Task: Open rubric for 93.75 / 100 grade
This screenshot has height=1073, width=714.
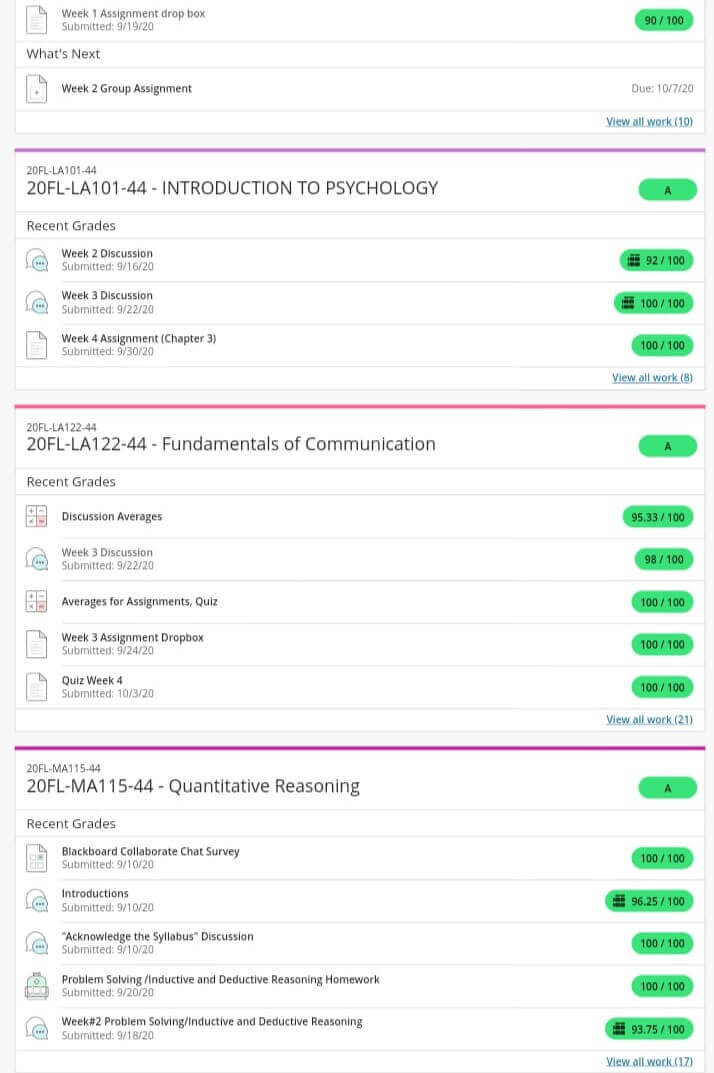Action: [619, 1029]
